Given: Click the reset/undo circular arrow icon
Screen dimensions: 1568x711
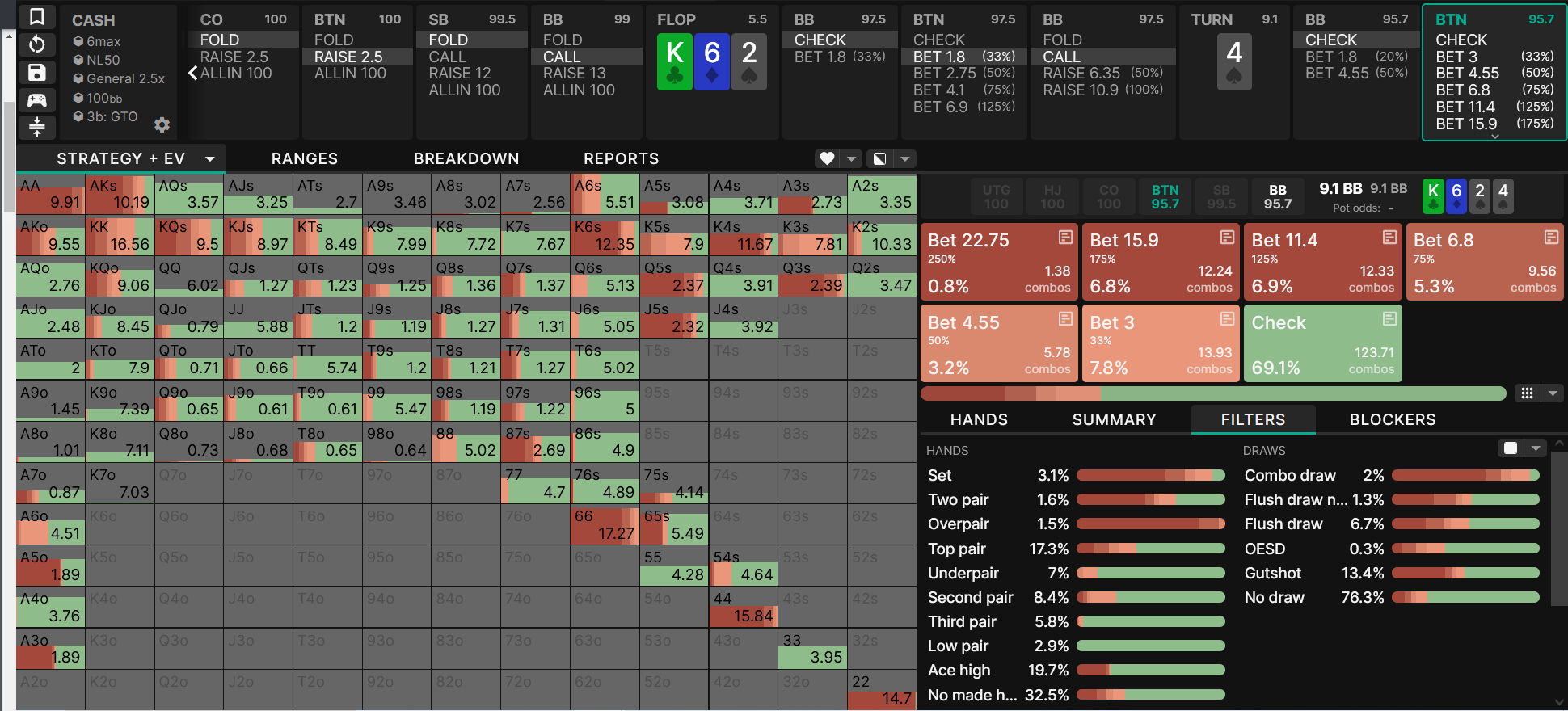Looking at the screenshot, I should point(36,44).
